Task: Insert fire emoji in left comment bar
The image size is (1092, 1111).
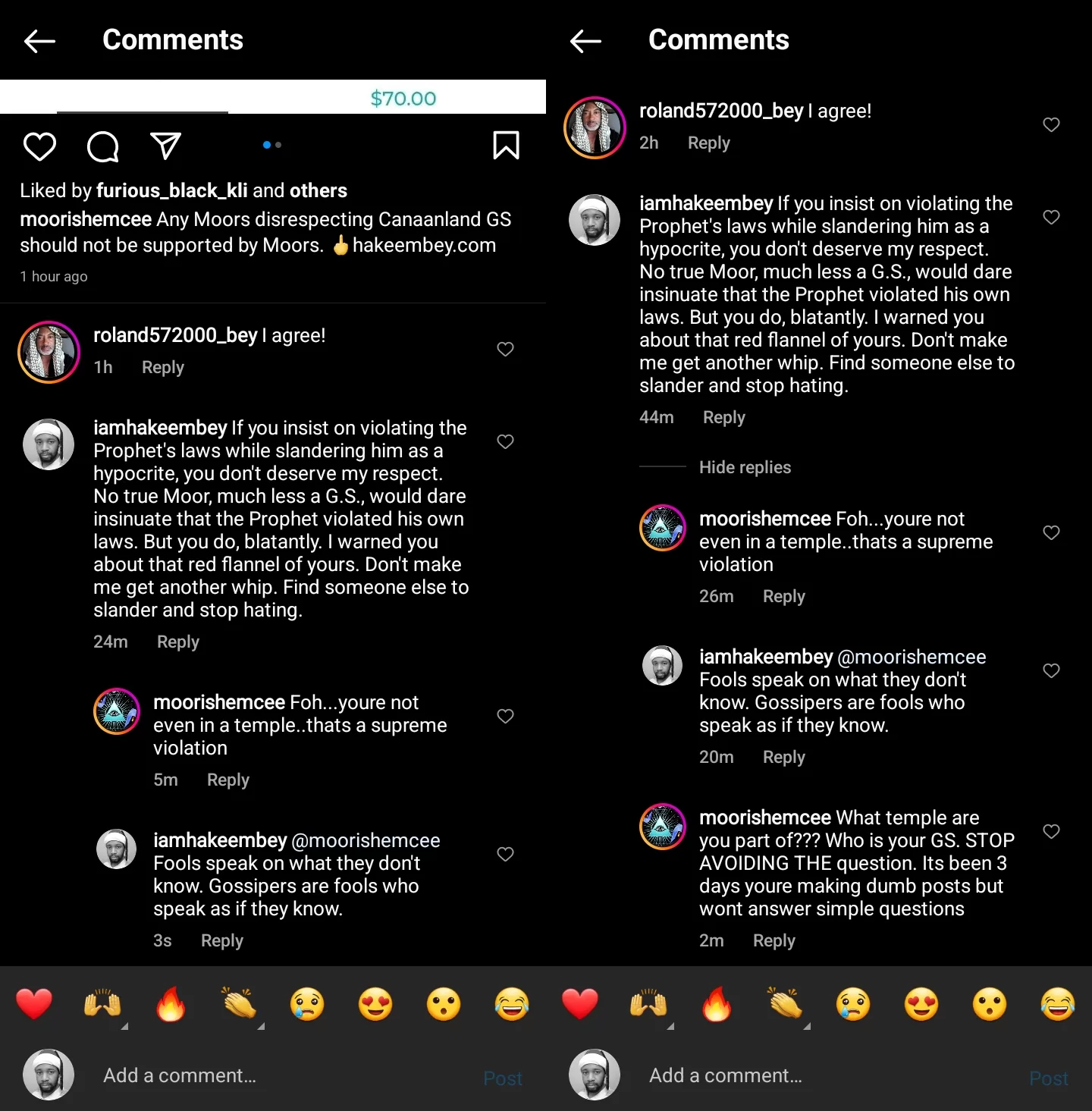Action: (x=171, y=1005)
